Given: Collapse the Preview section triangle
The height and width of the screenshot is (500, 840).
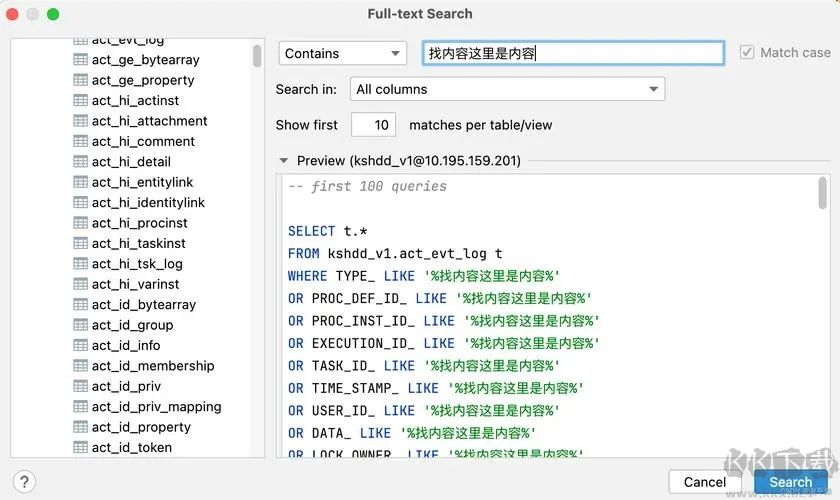Looking at the screenshot, I should click(283, 160).
